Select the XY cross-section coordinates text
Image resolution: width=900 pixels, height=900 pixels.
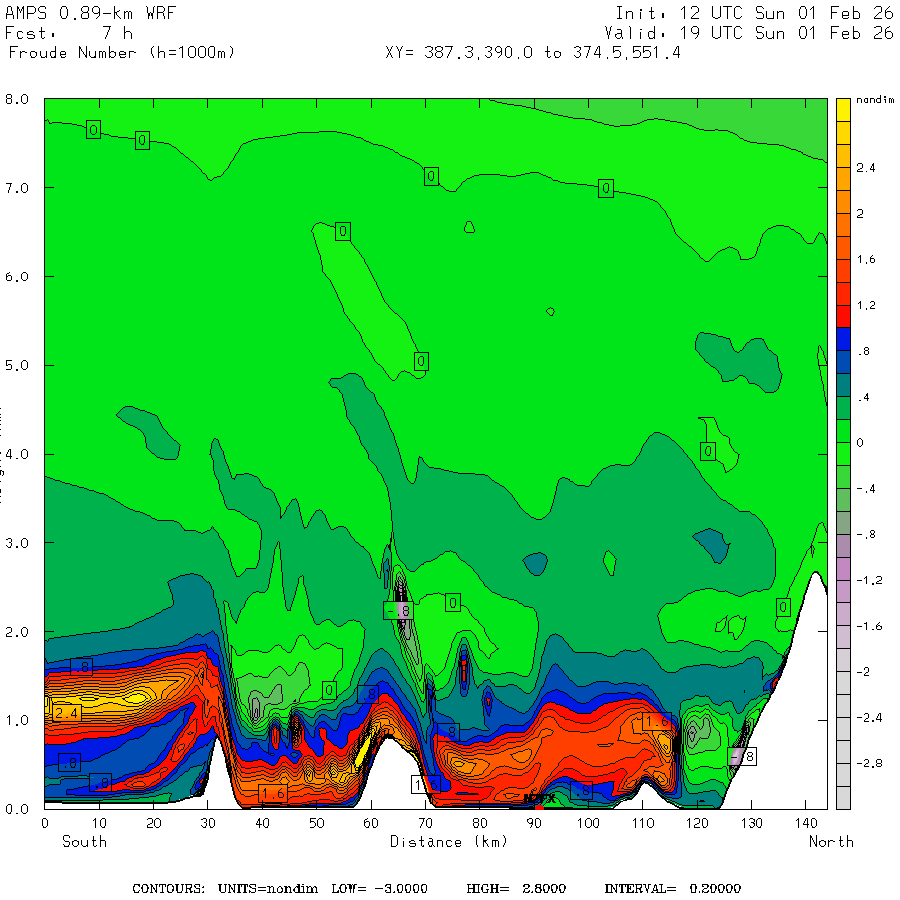click(533, 53)
